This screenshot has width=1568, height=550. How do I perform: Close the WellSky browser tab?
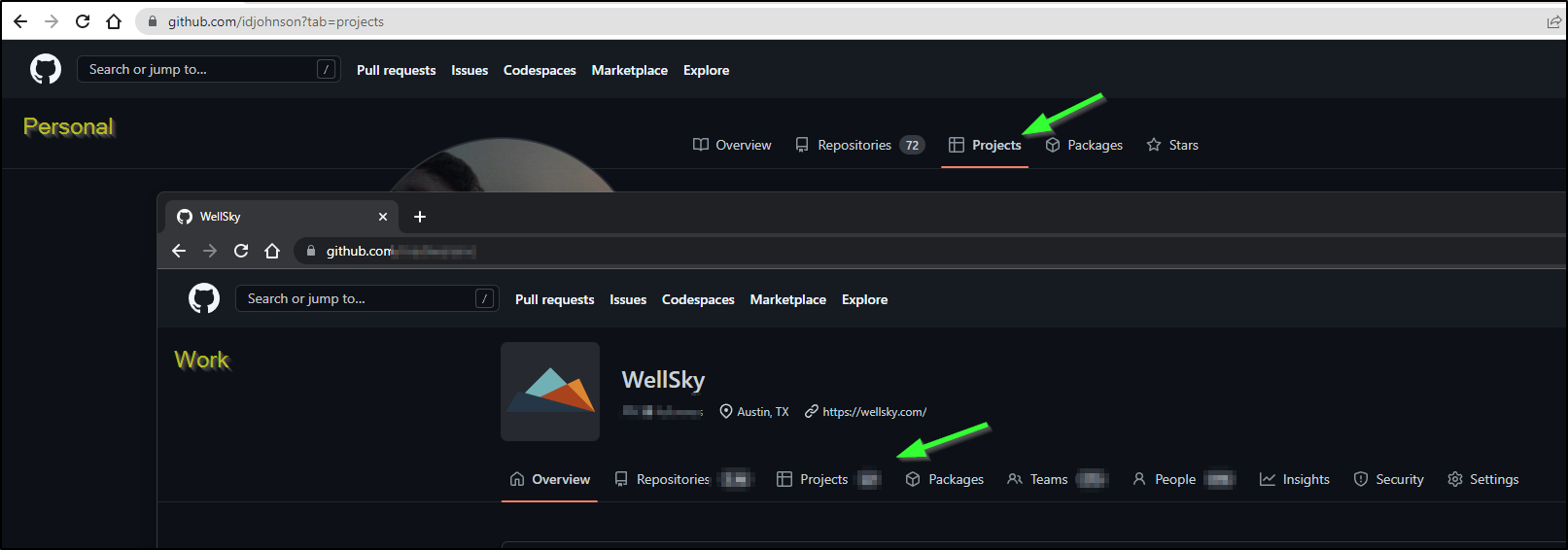click(x=383, y=217)
